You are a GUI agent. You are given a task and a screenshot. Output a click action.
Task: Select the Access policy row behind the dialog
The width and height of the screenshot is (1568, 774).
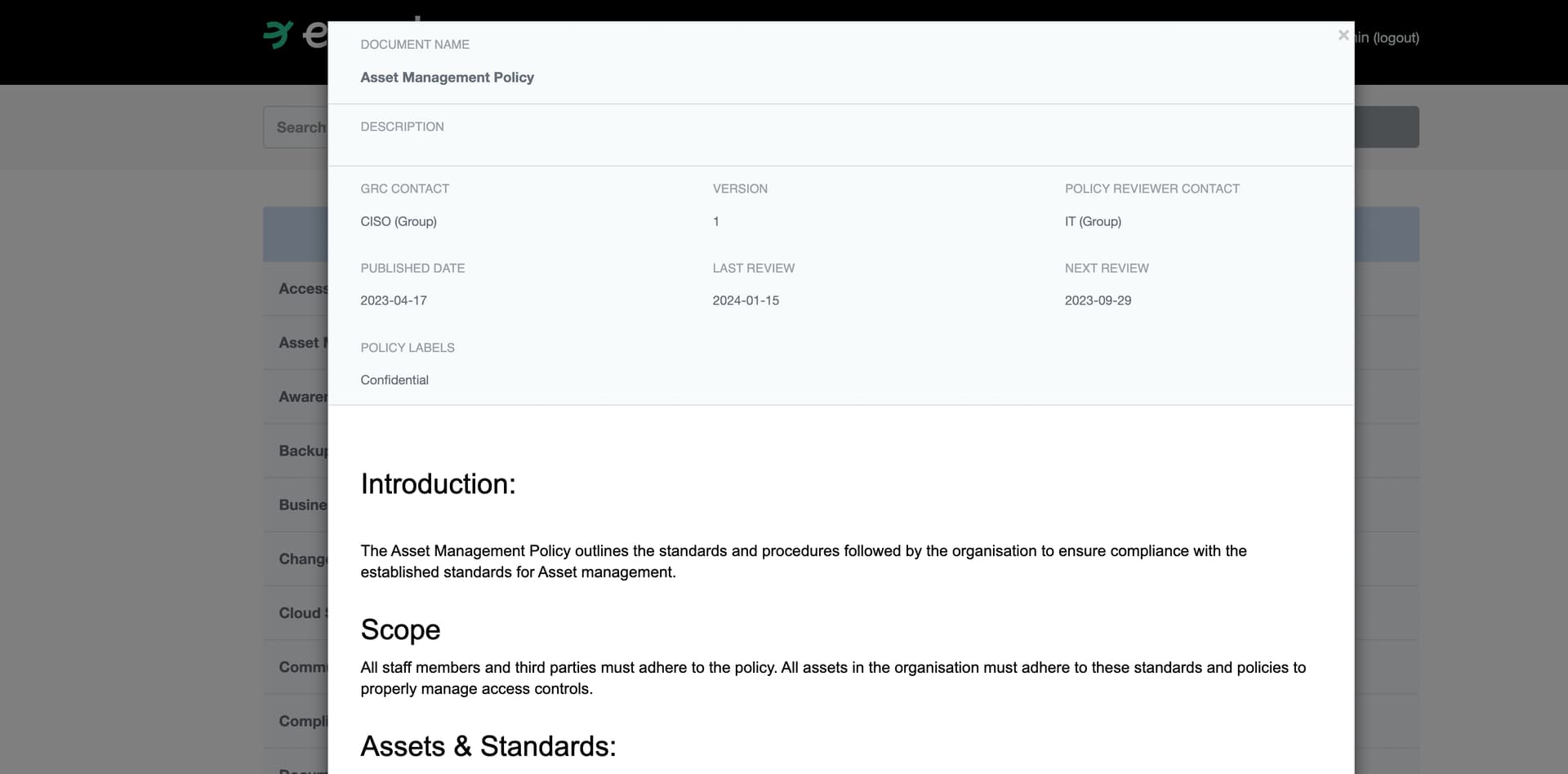[x=296, y=289]
